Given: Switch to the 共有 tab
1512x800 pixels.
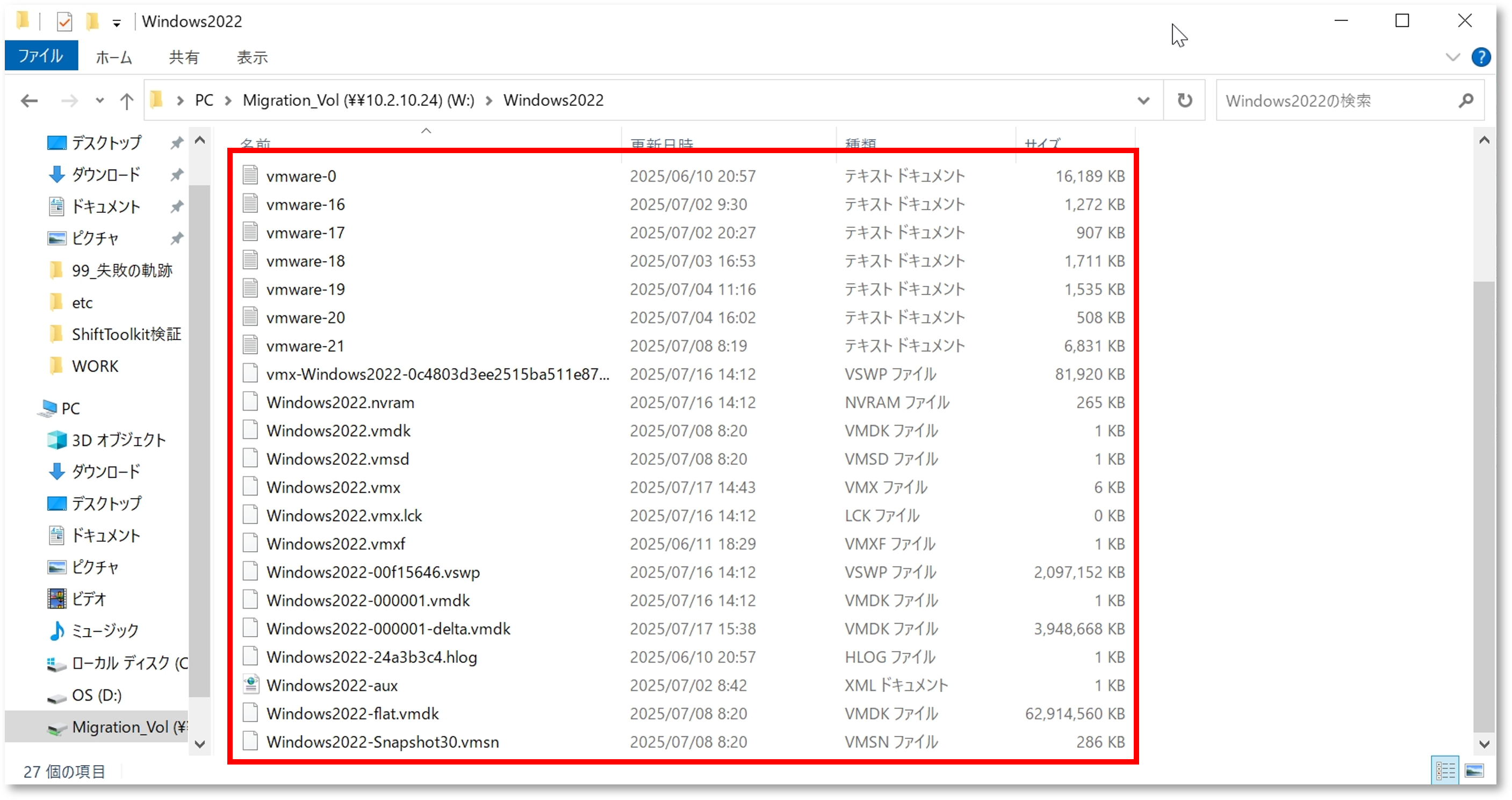Looking at the screenshot, I should pyautogui.click(x=184, y=57).
